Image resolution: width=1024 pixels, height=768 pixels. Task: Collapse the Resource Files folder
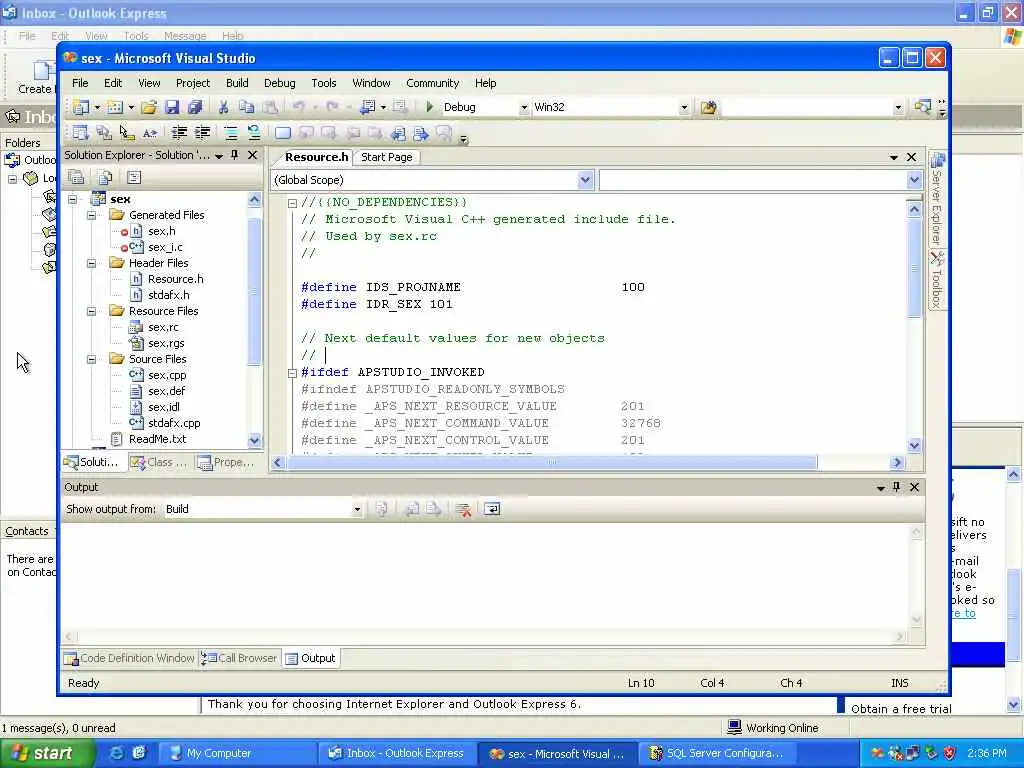92,312
